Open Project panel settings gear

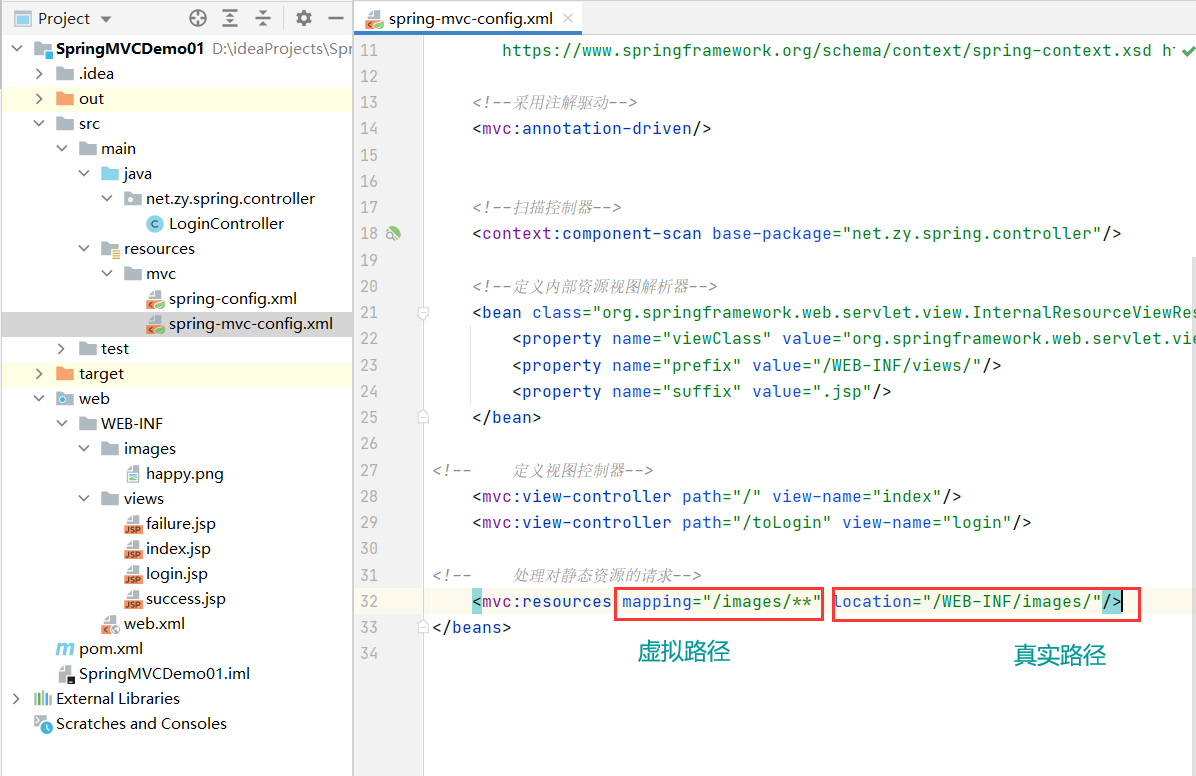click(x=304, y=18)
